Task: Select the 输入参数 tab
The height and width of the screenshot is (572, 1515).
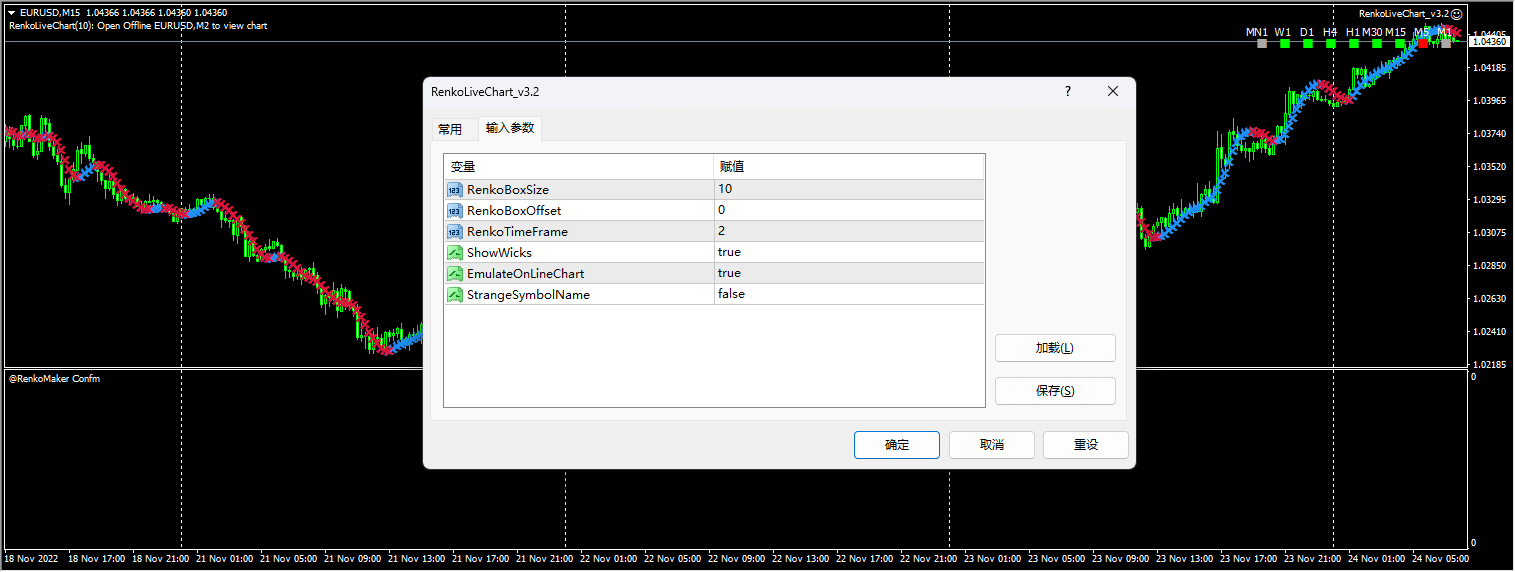Action: point(510,128)
